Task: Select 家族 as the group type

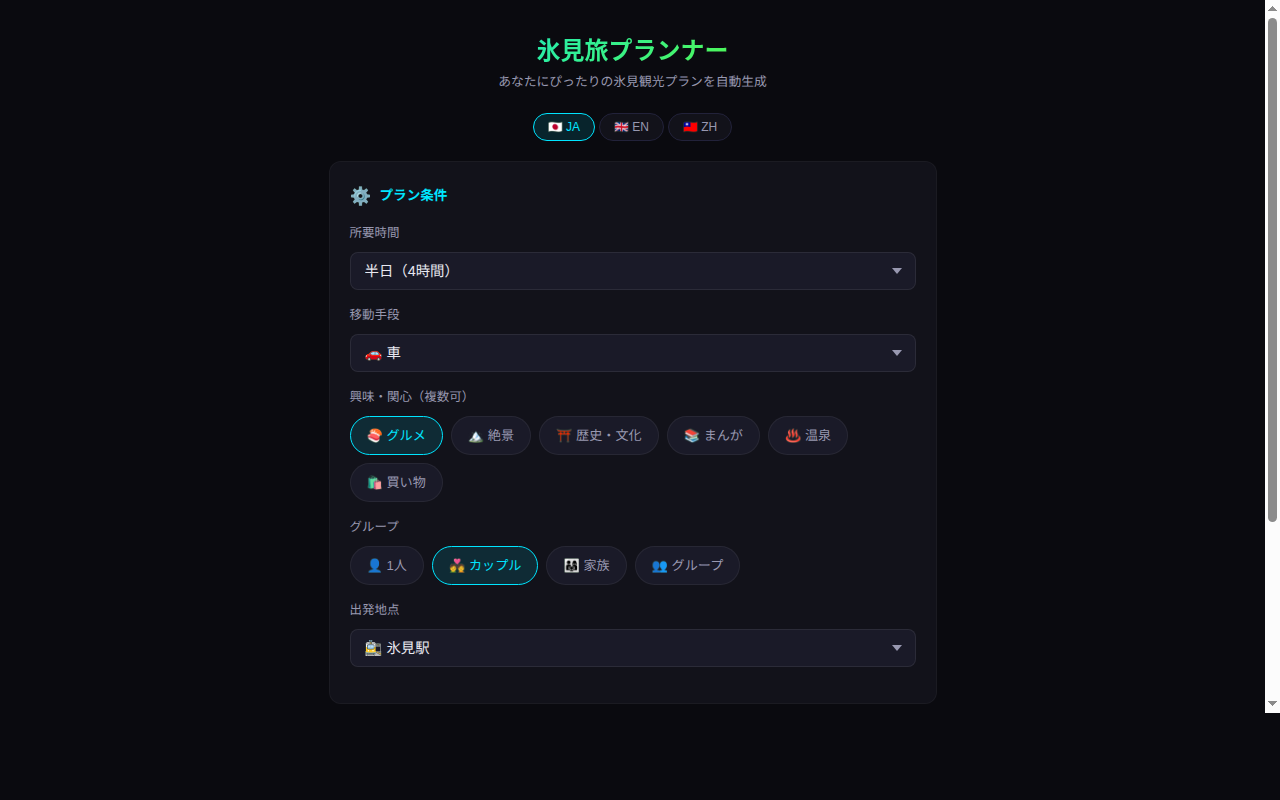Action: coord(586,565)
